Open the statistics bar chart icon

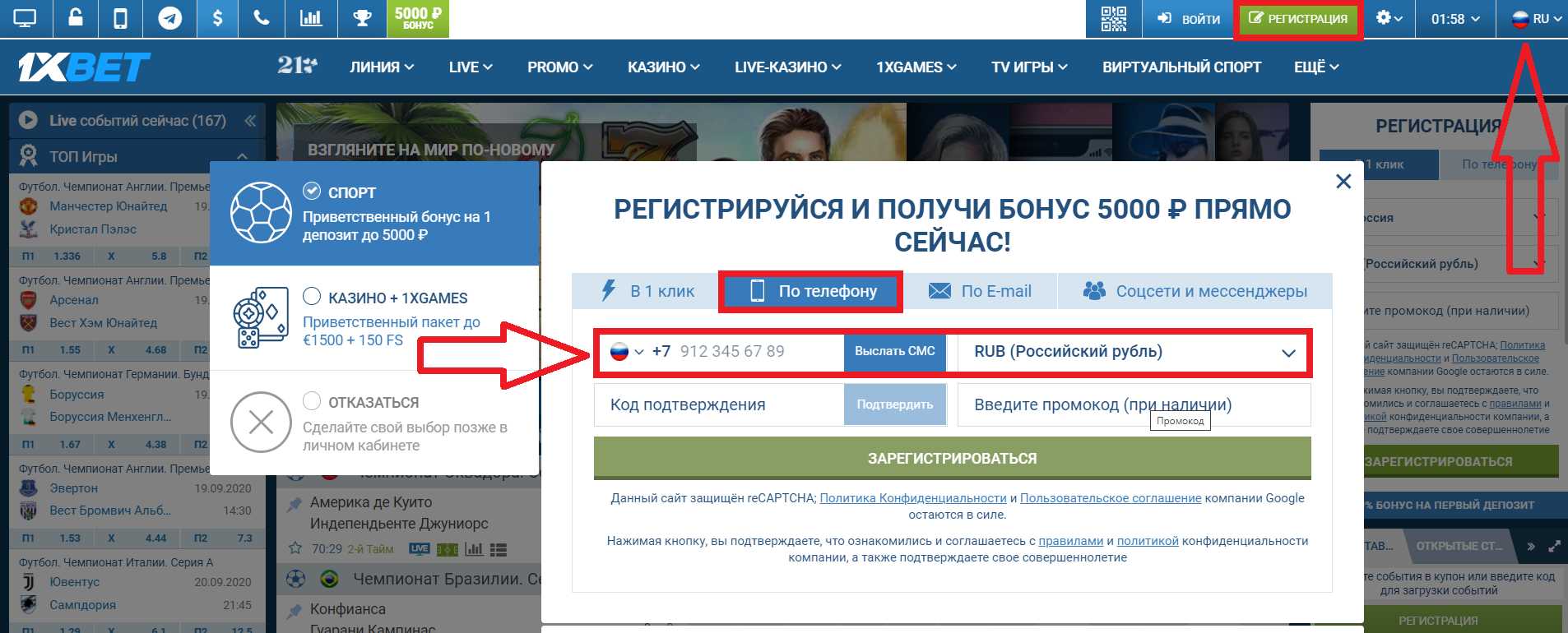[x=311, y=18]
